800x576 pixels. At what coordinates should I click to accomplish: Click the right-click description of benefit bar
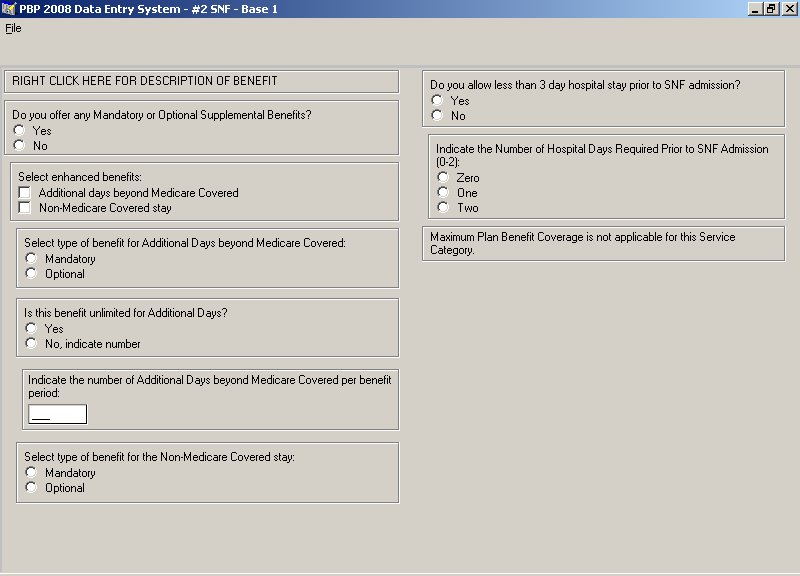[201, 81]
